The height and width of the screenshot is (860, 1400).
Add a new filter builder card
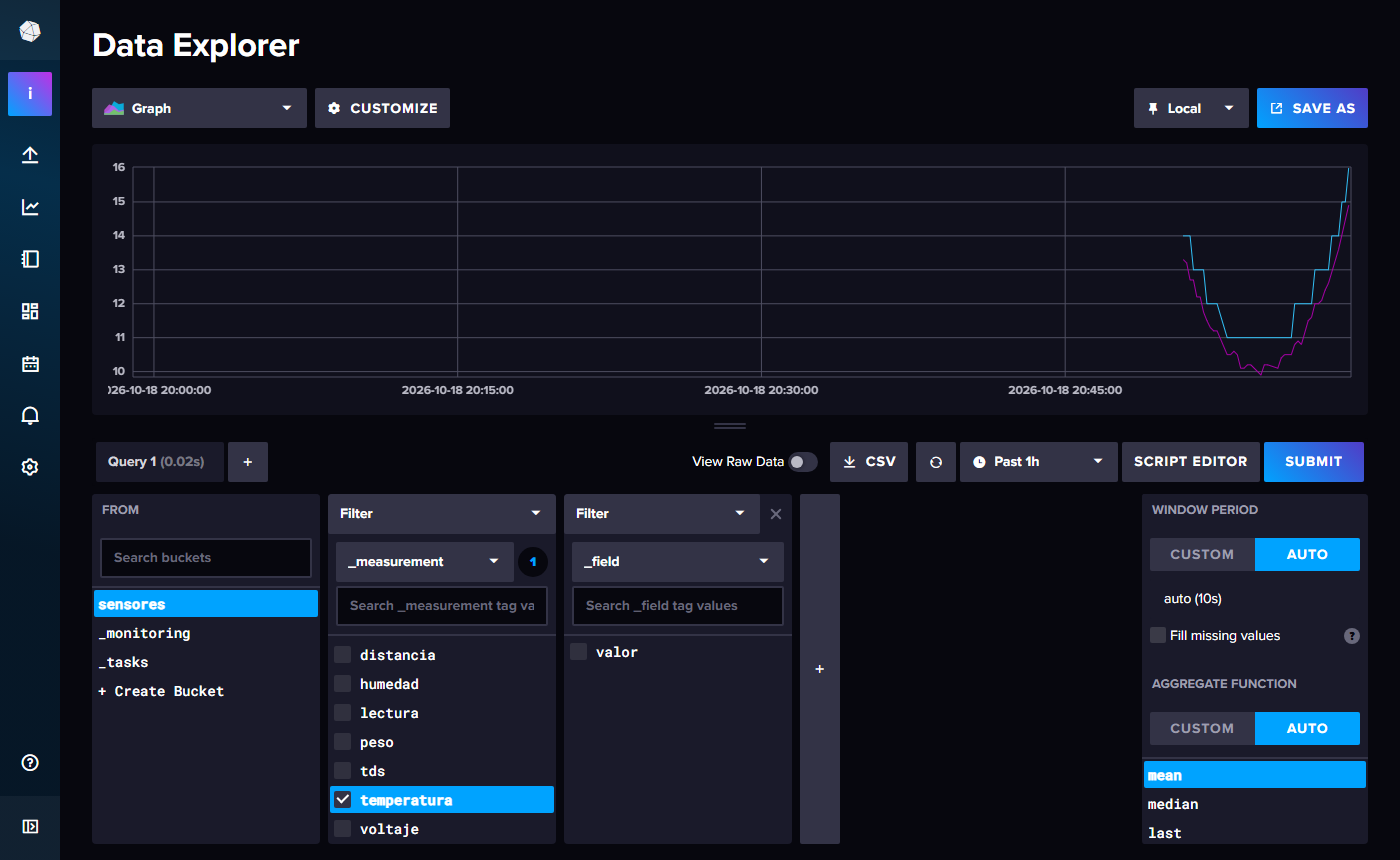[x=820, y=669]
